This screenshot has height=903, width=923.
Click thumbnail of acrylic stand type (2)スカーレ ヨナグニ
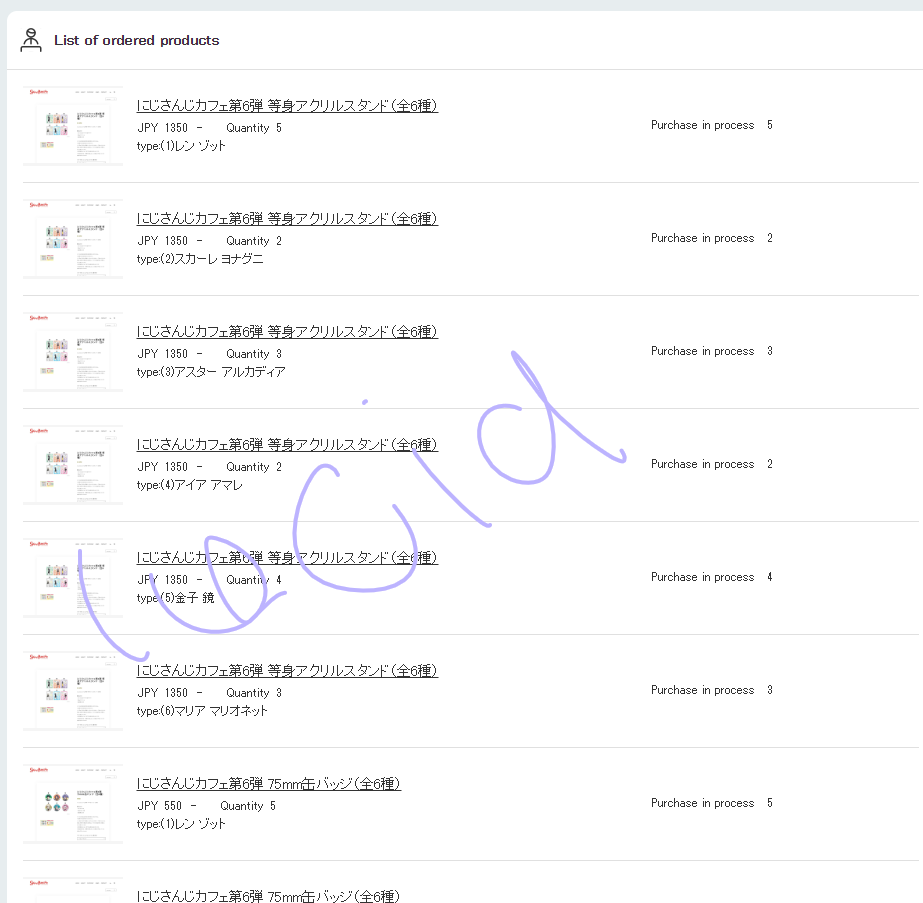73,239
